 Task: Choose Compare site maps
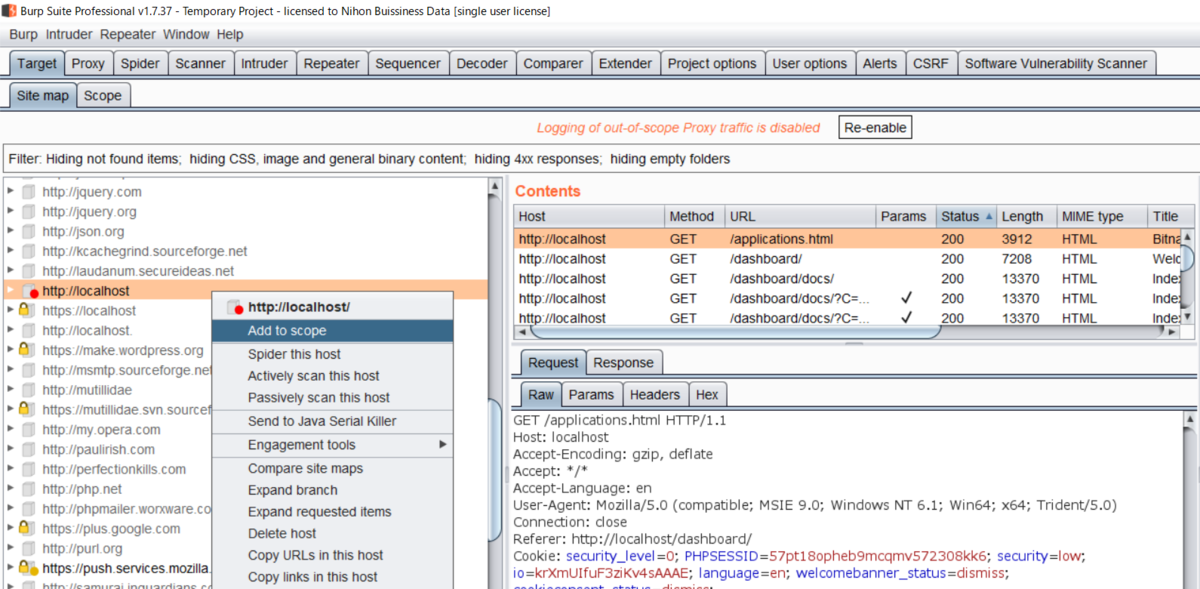(x=333, y=468)
